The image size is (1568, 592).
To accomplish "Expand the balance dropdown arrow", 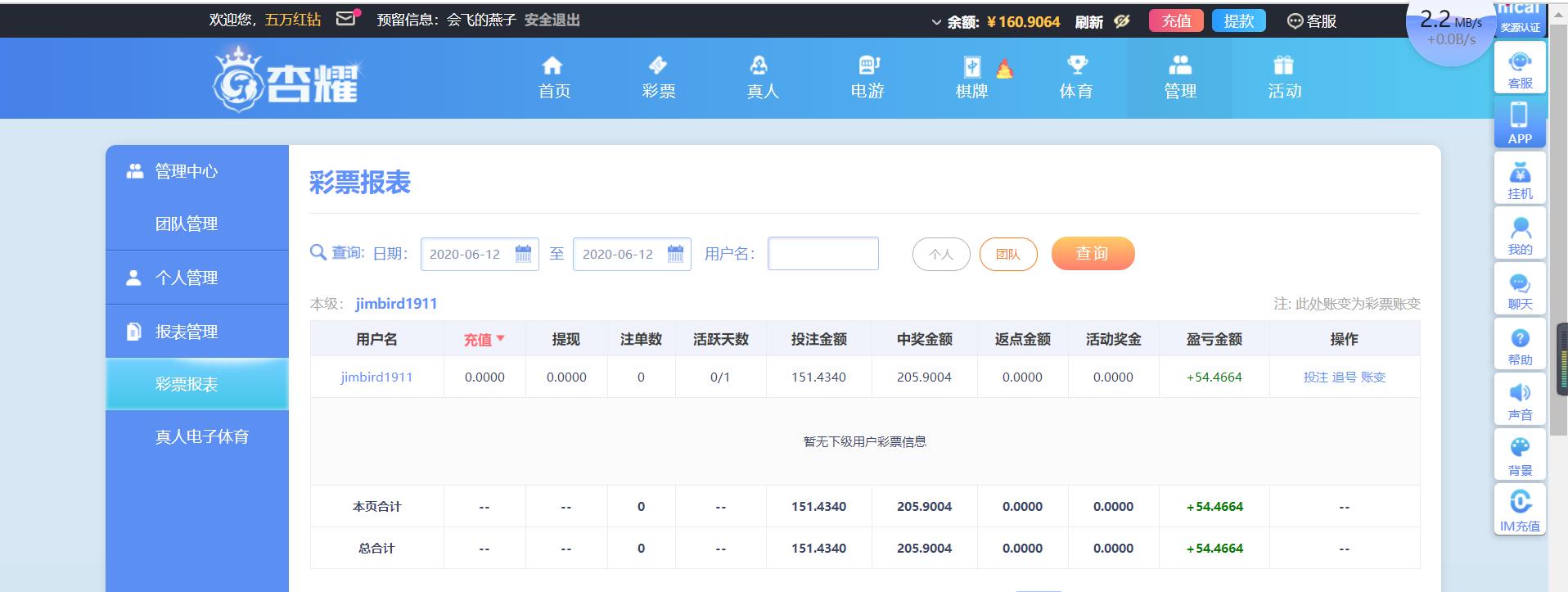I will (936, 22).
